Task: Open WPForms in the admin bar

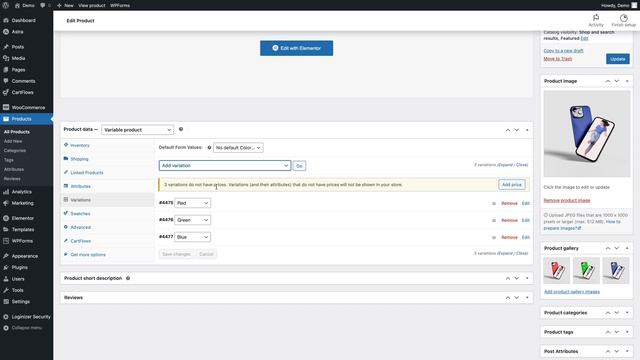Action: coord(120,5)
